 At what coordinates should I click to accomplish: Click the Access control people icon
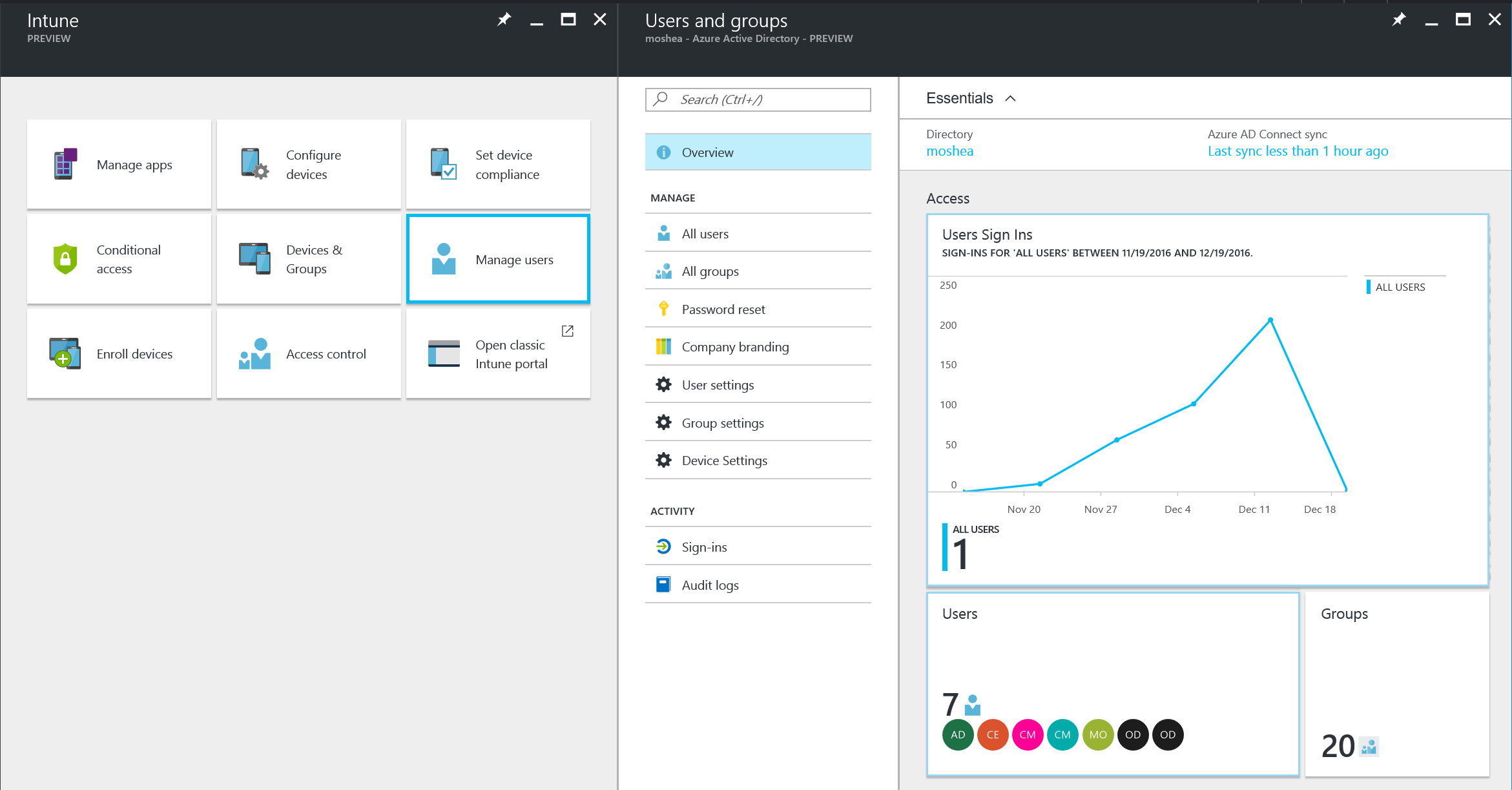(x=254, y=353)
